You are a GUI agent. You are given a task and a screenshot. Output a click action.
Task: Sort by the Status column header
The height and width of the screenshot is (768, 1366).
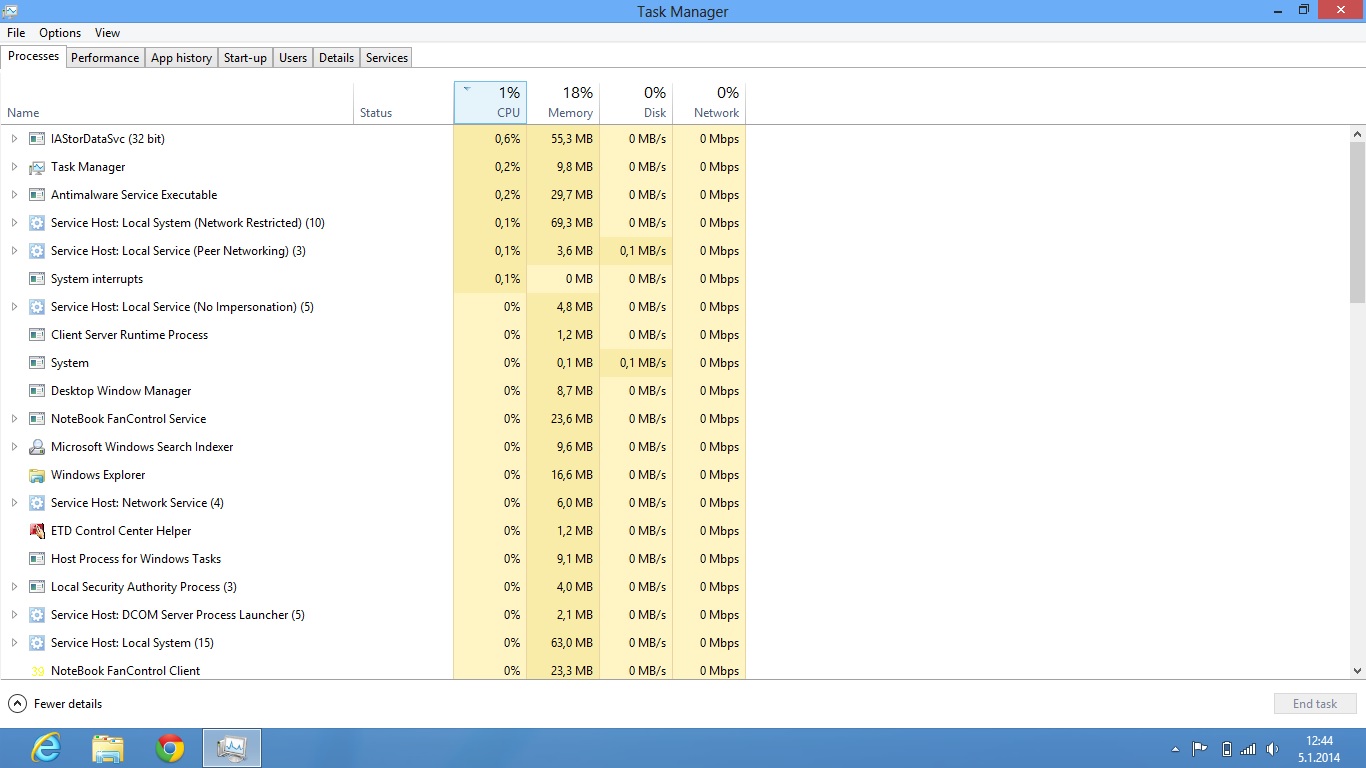(404, 103)
